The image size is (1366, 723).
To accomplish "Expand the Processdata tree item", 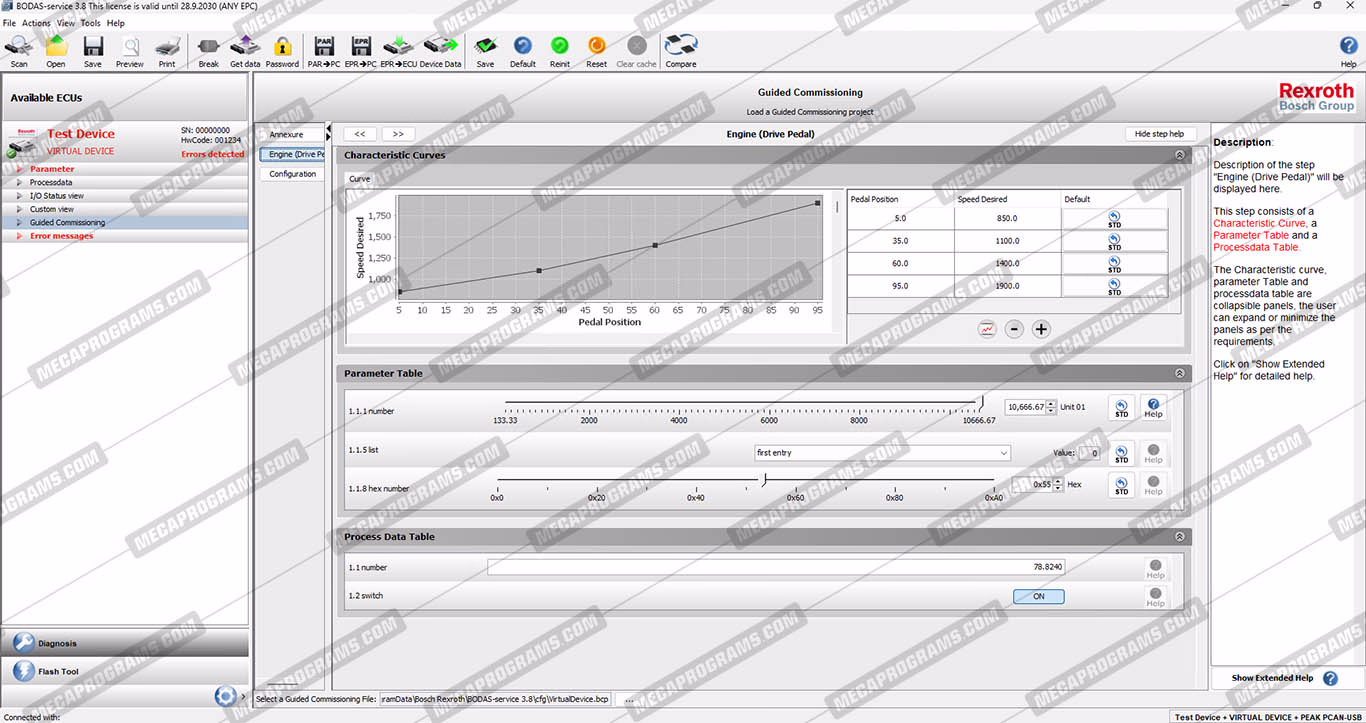I will pos(19,183).
